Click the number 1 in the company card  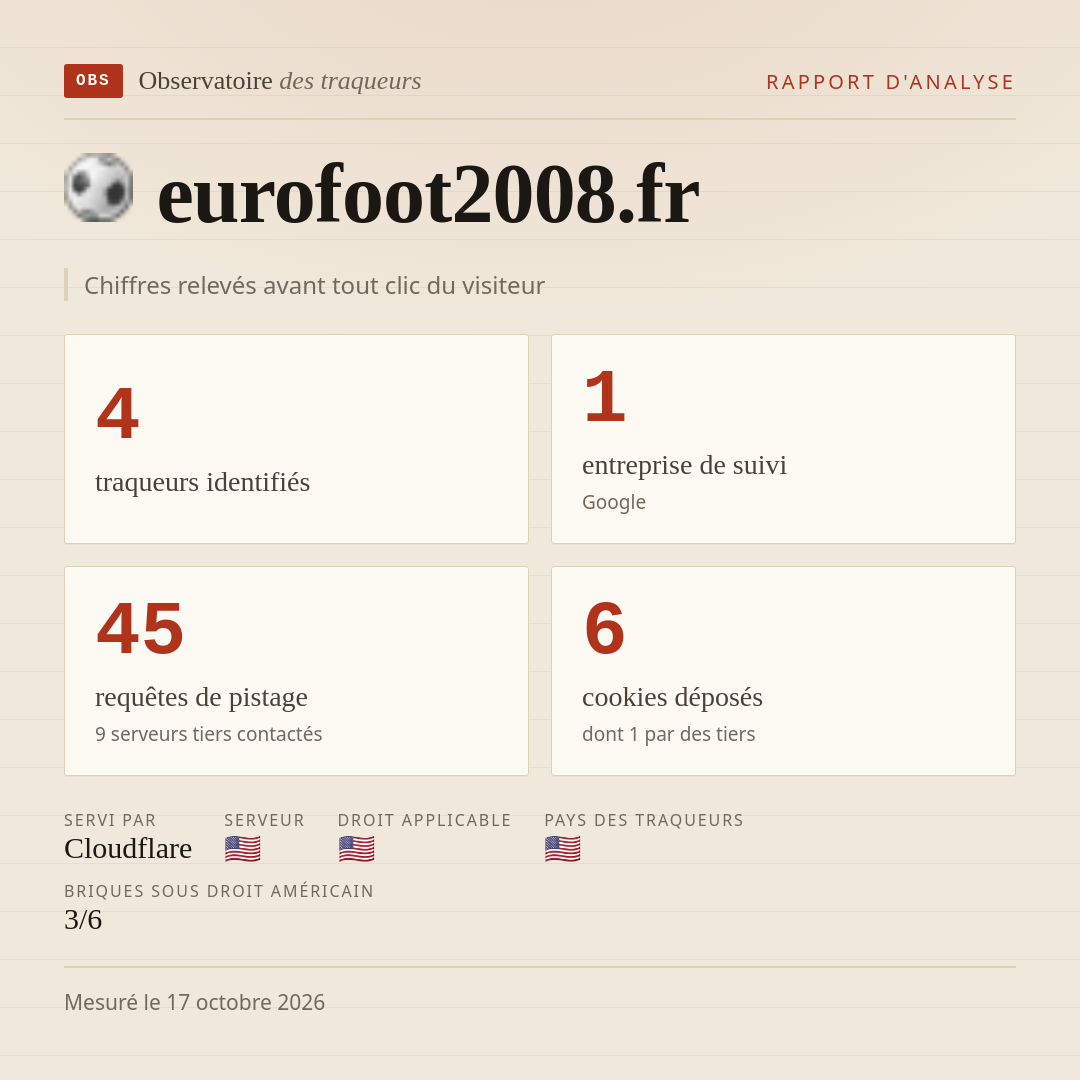(x=604, y=396)
